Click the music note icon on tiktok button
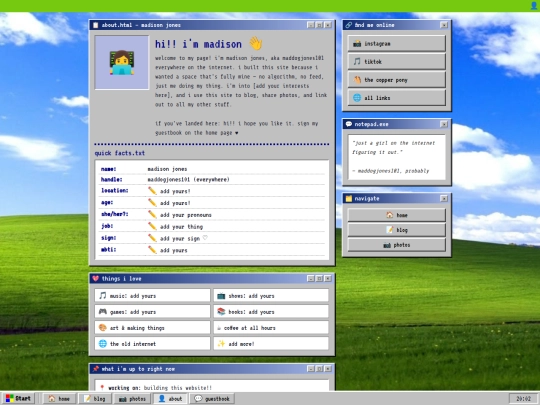Image resolution: width=540 pixels, height=405 pixels. (357, 62)
